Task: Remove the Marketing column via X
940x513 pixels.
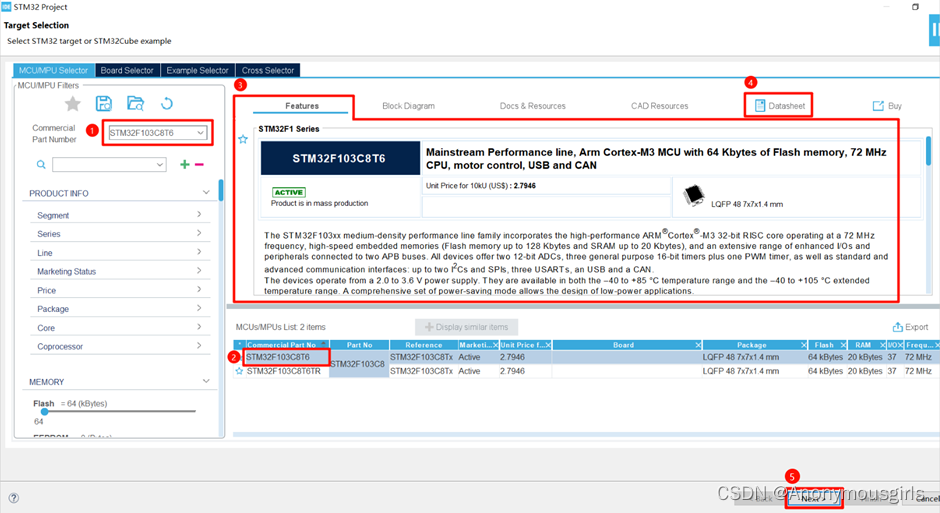Action: tap(496, 345)
